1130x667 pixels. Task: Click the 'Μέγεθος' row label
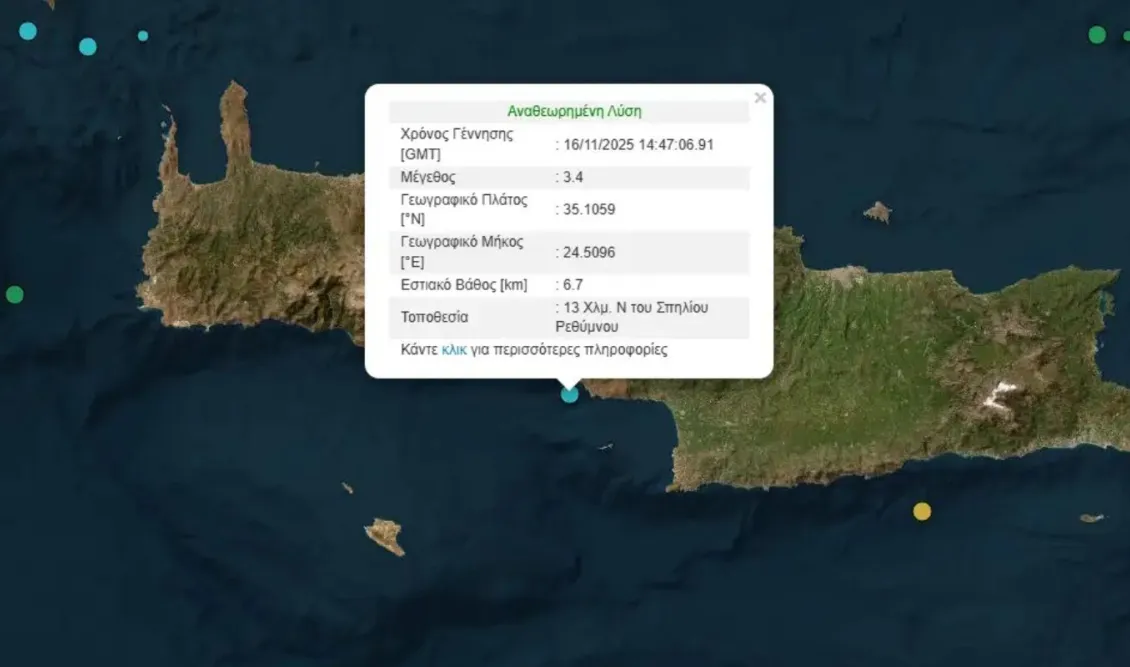[428, 177]
